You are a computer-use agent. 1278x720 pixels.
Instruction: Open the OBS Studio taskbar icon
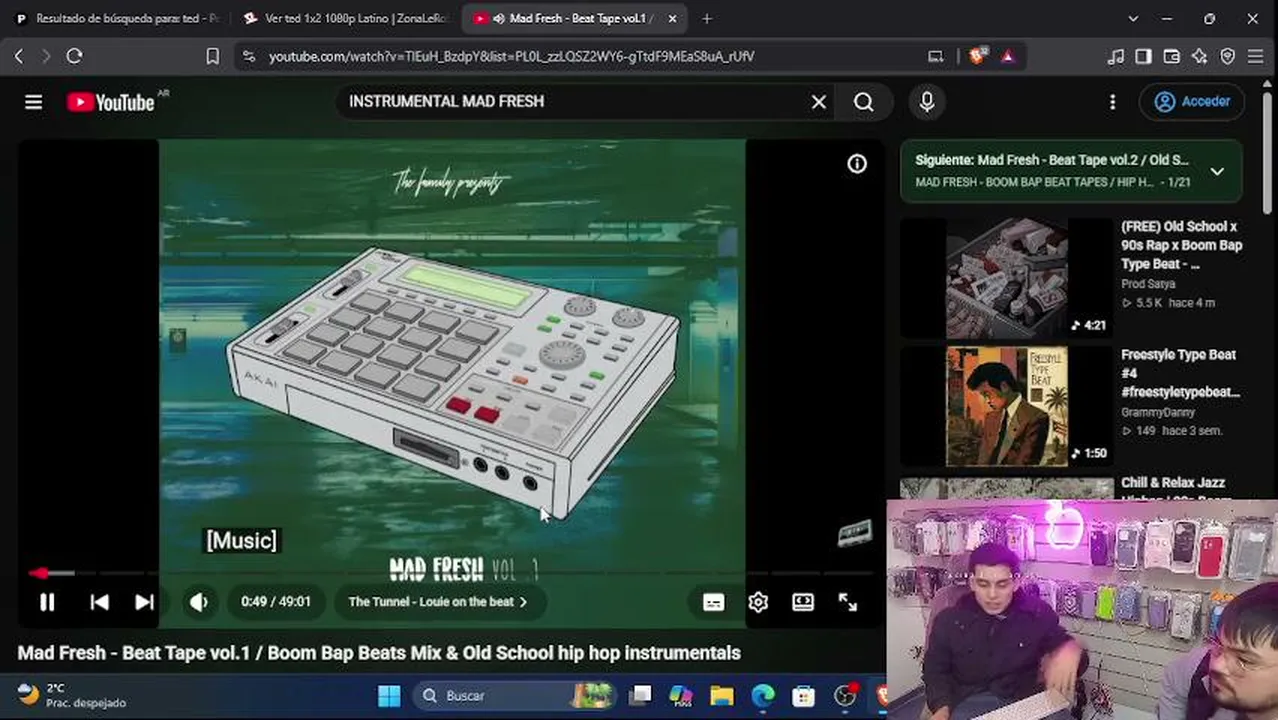(x=845, y=695)
